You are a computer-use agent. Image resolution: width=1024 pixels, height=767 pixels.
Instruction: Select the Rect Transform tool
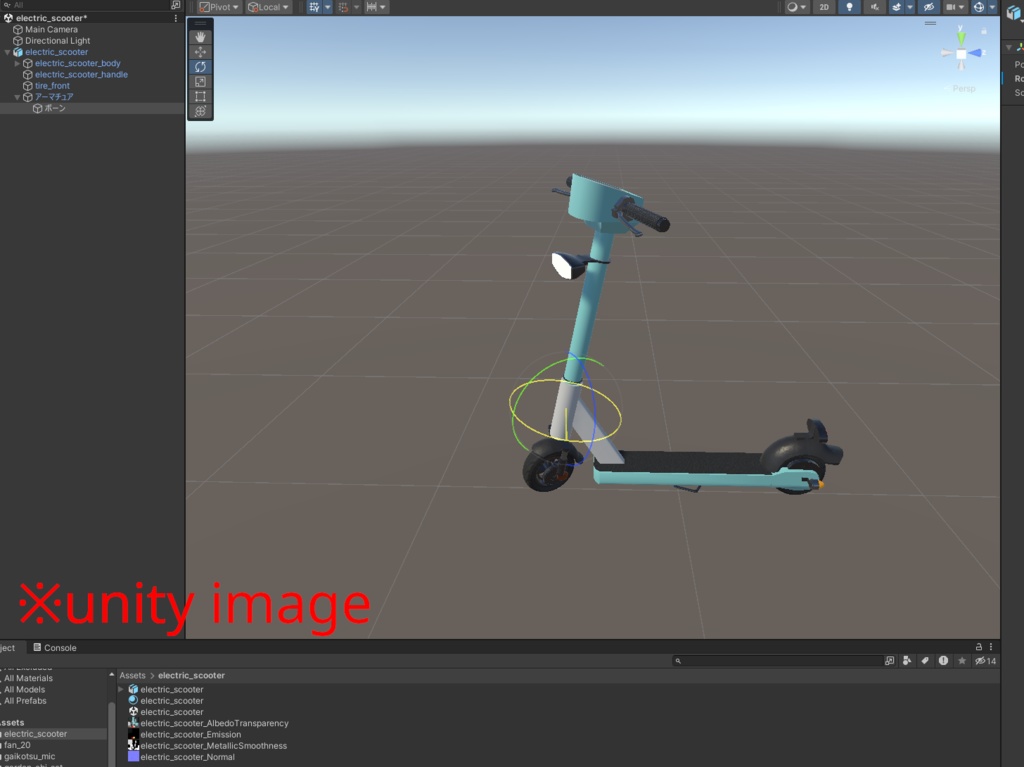200,96
